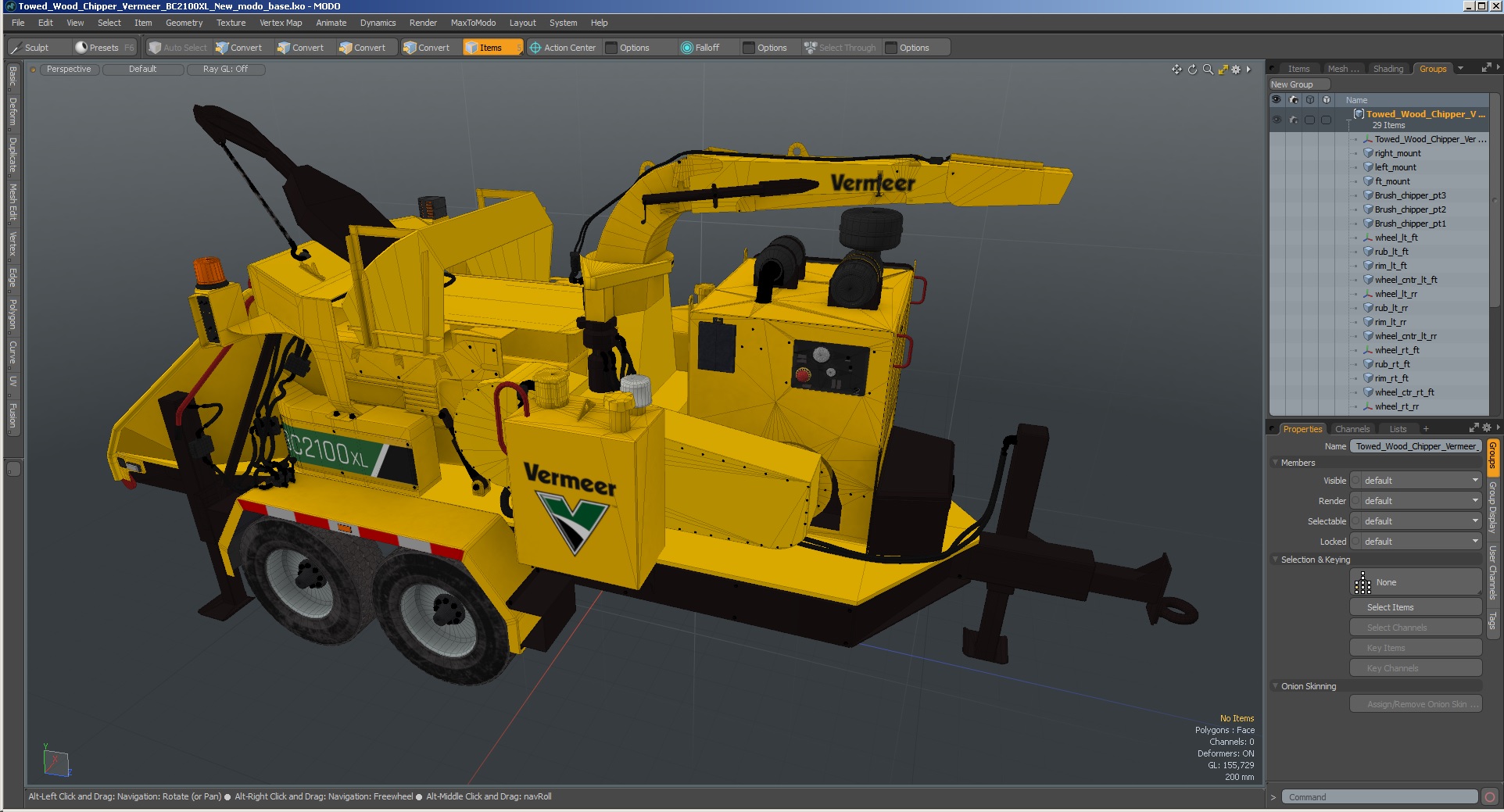Switch to the Shading tab
Image resolution: width=1504 pixels, height=812 pixels.
click(1388, 69)
